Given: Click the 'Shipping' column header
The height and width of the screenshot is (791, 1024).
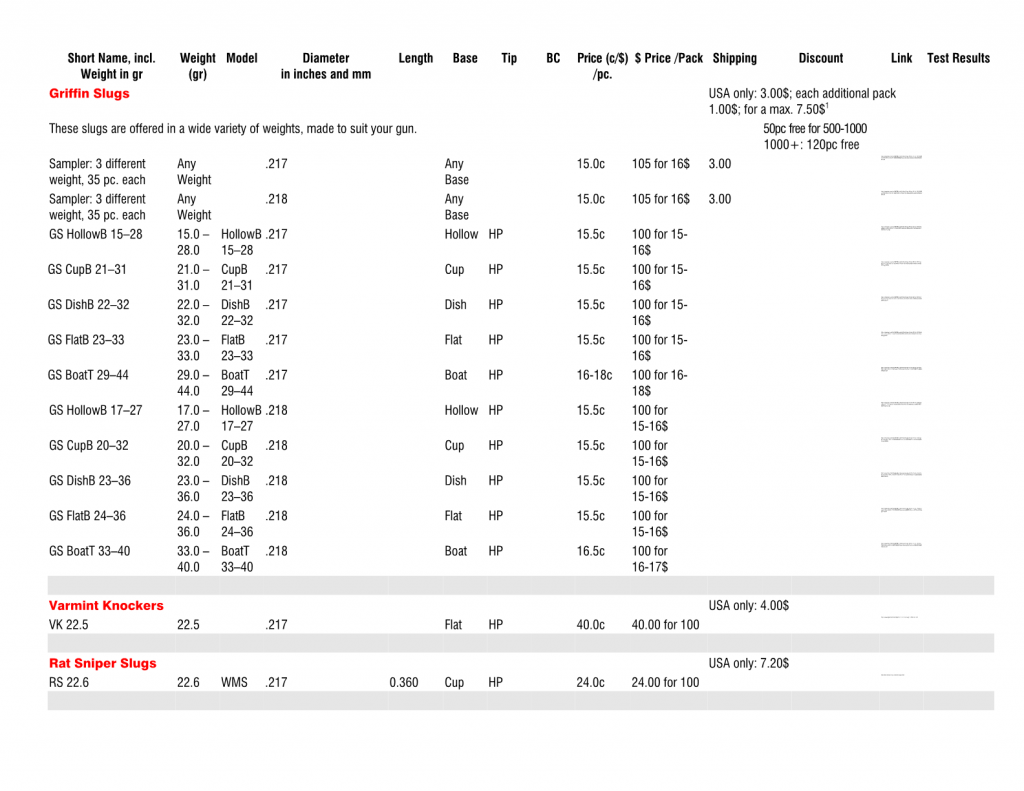Looking at the screenshot, I should point(735,58).
